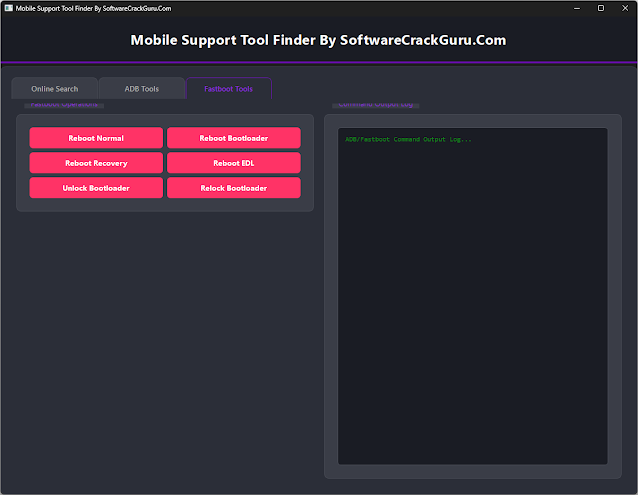Screen dimensions: 638x495
Task: Click the SoftwareCrackGuru.Com header title
Action: (318, 41)
